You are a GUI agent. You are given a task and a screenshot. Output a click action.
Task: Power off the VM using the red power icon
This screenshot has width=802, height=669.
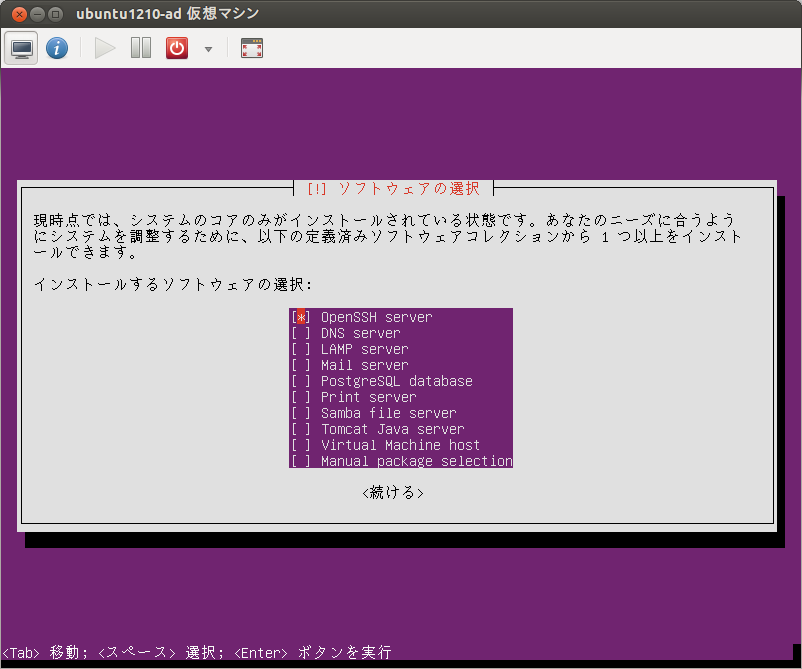176,47
